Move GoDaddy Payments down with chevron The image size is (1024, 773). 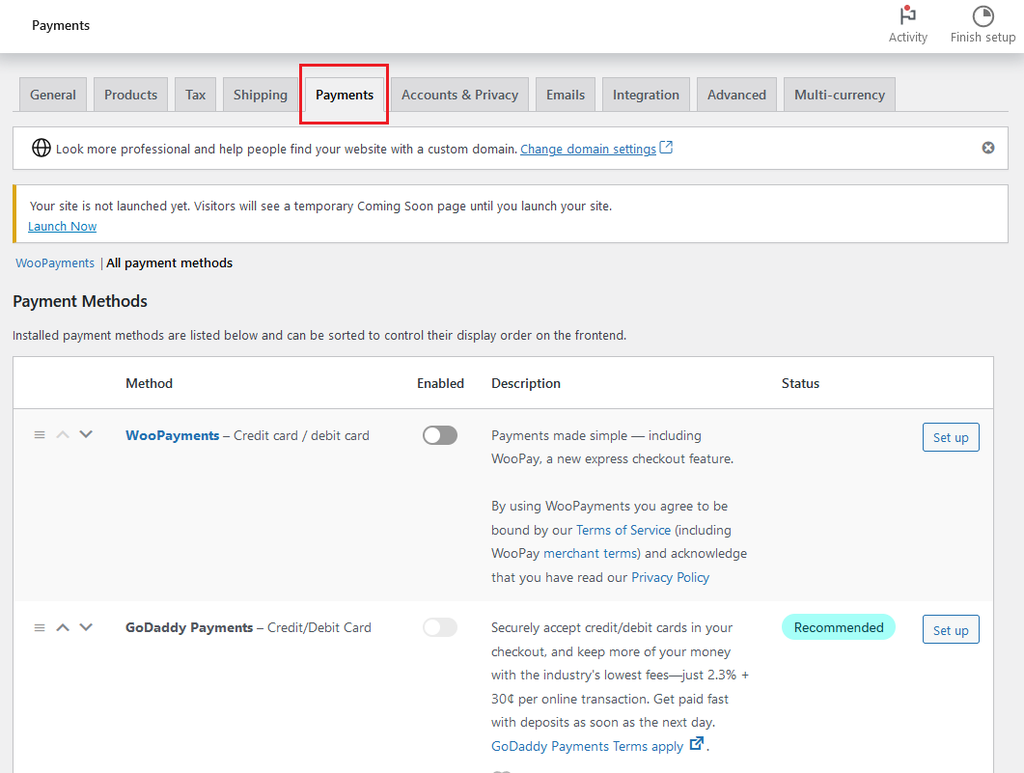click(x=86, y=627)
